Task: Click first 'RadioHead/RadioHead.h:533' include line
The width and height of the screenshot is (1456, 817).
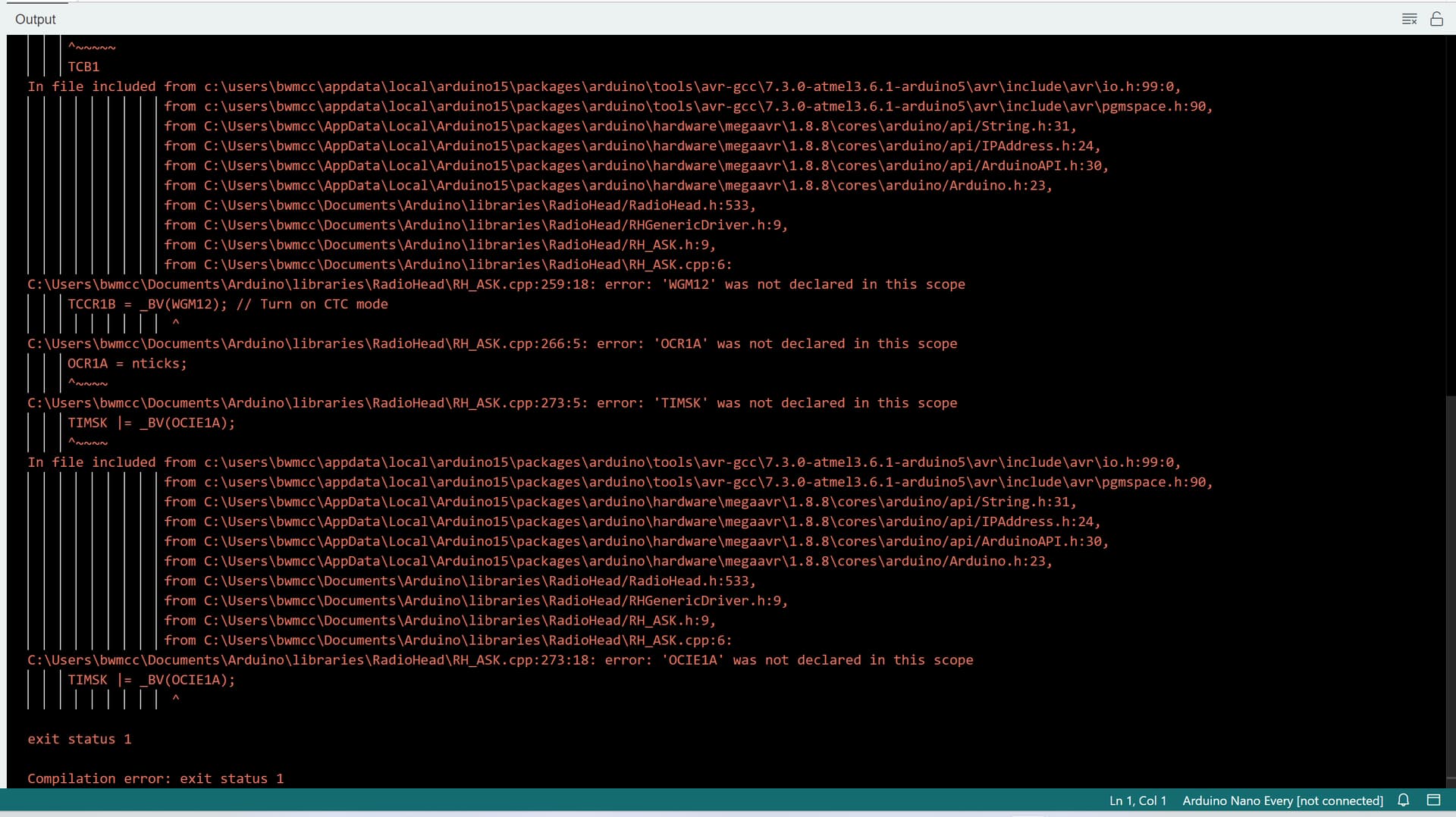Action: pos(460,205)
